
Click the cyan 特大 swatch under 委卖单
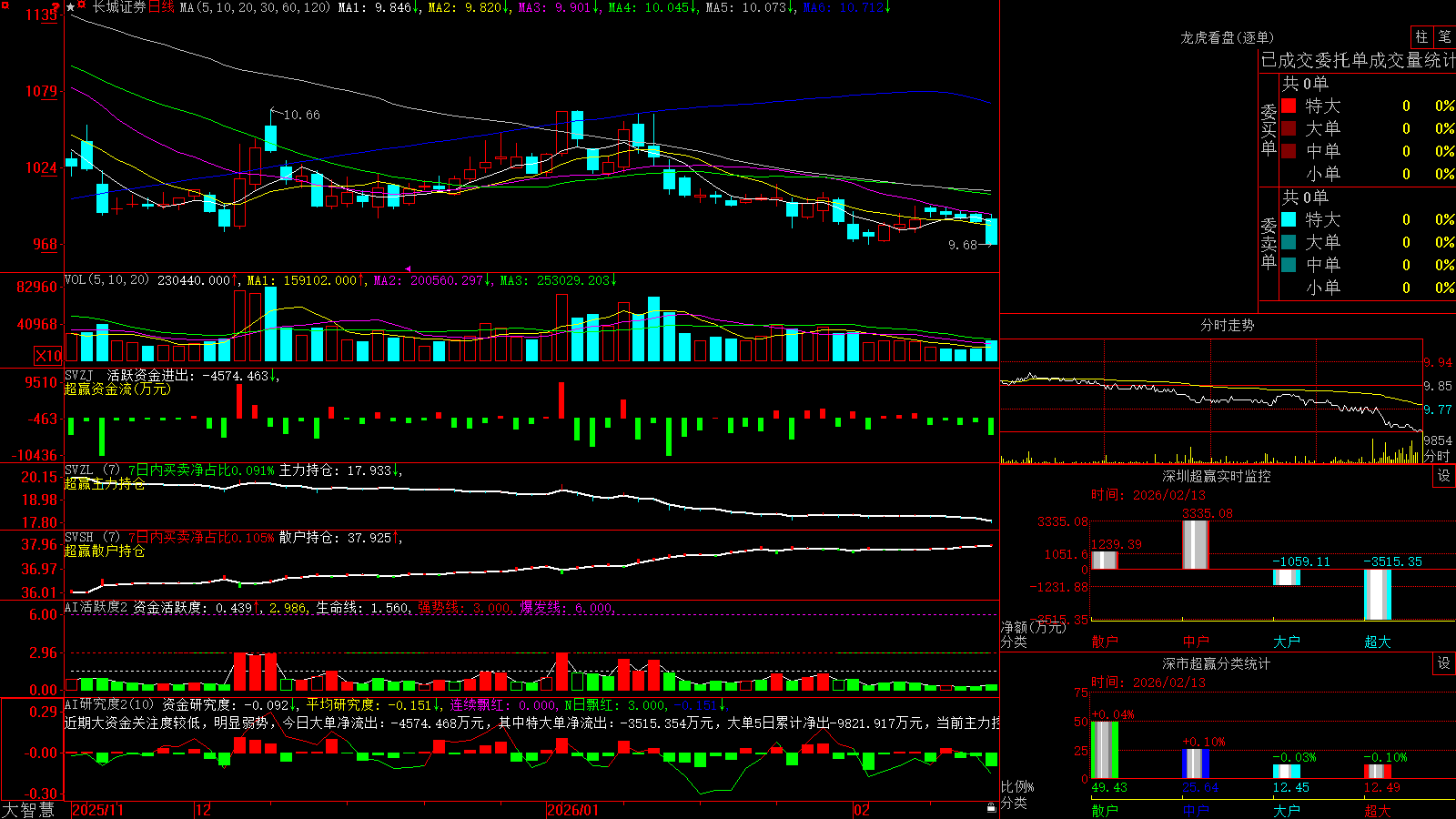pos(1289,219)
